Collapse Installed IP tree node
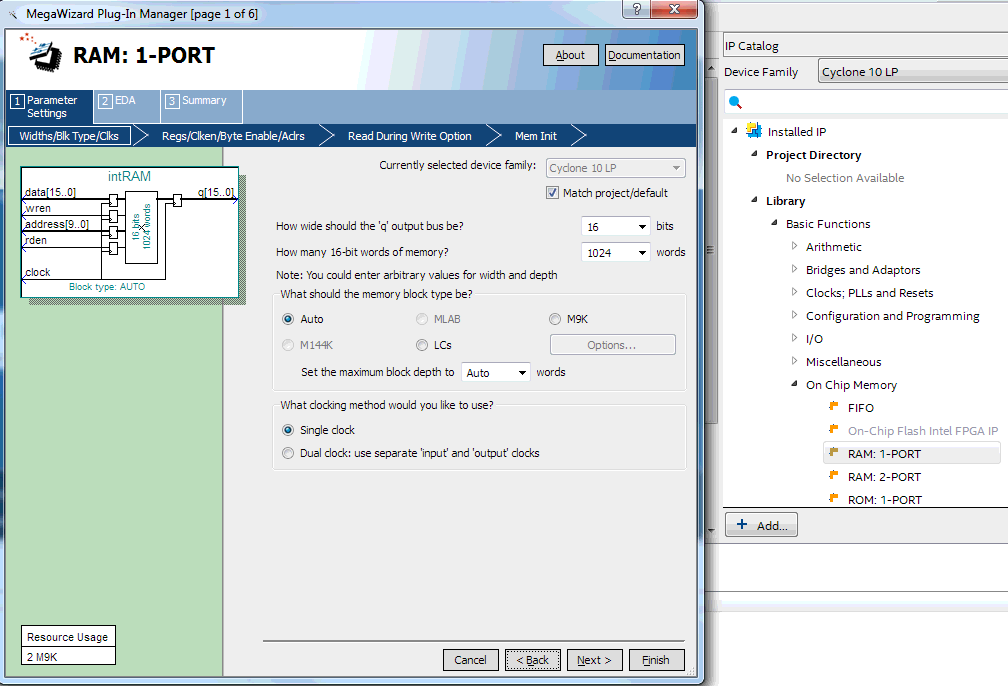 click(734, 131)
